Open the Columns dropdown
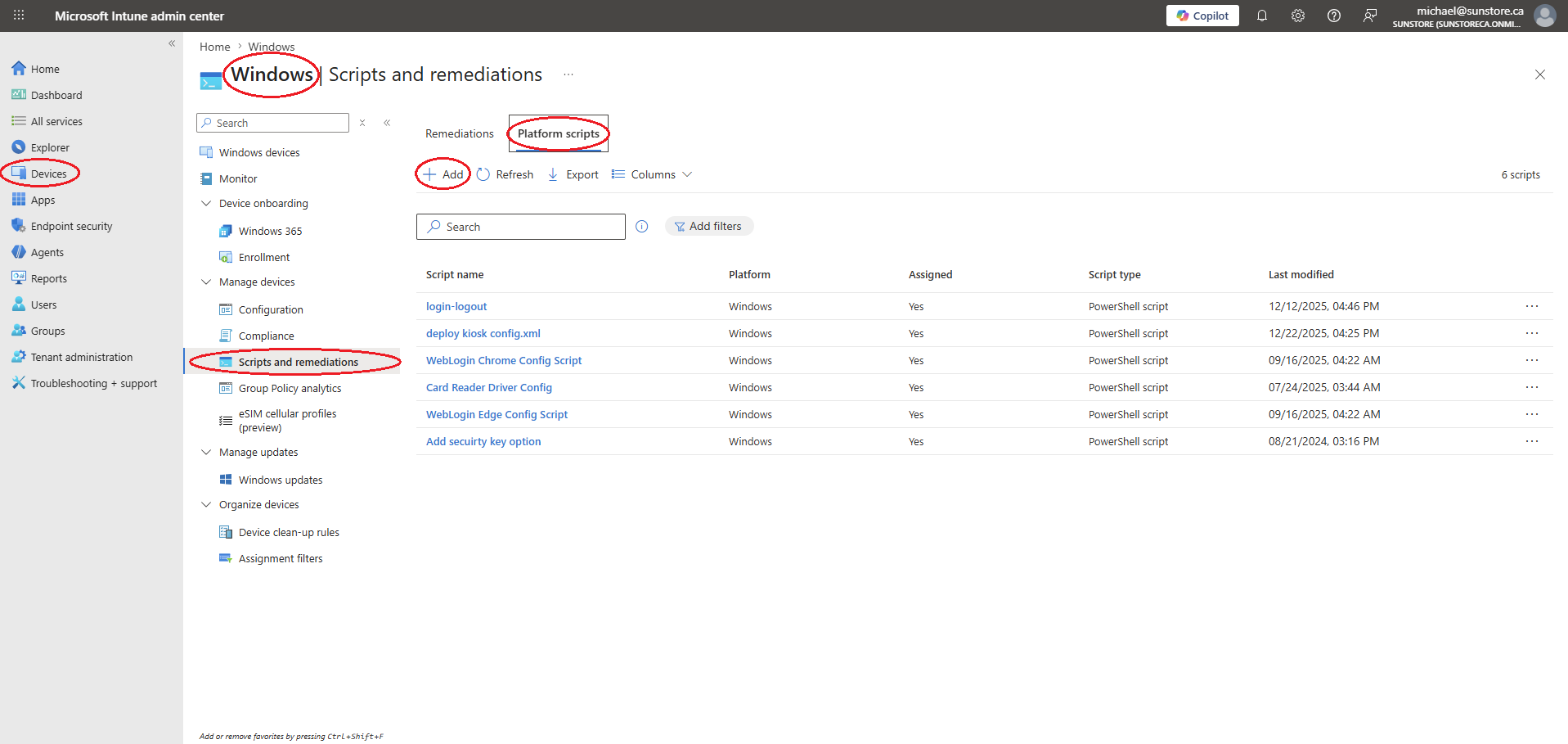The width and height of the screenshot is (1568, 744). coord(652,174)
